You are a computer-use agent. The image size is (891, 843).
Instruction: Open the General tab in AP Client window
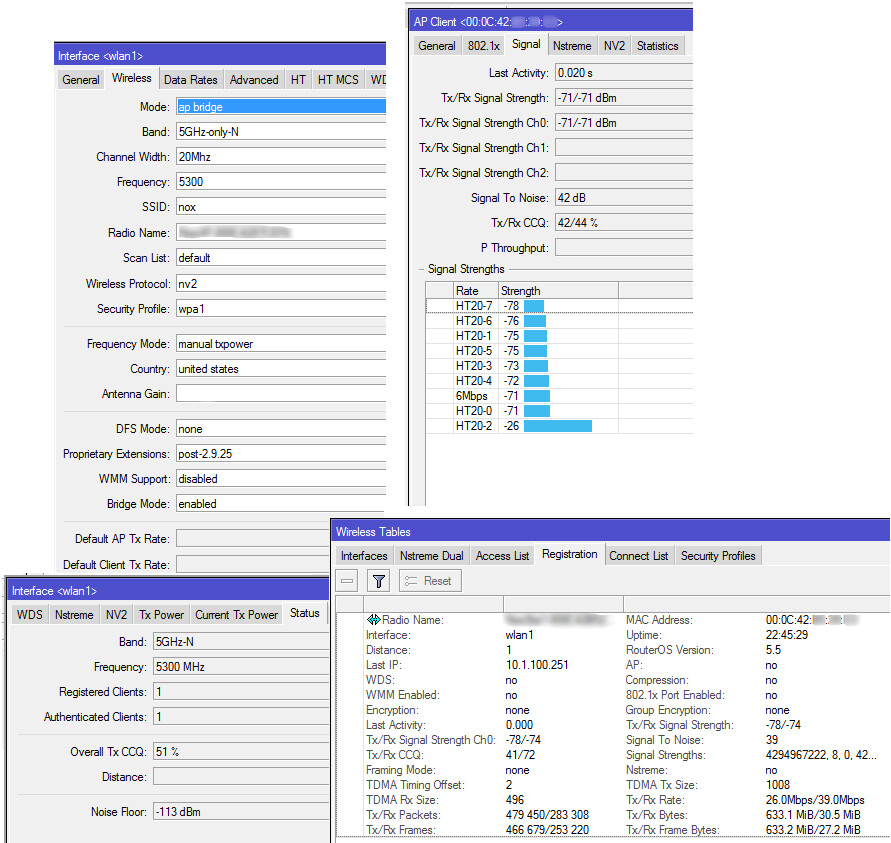(x=436, y=45)
